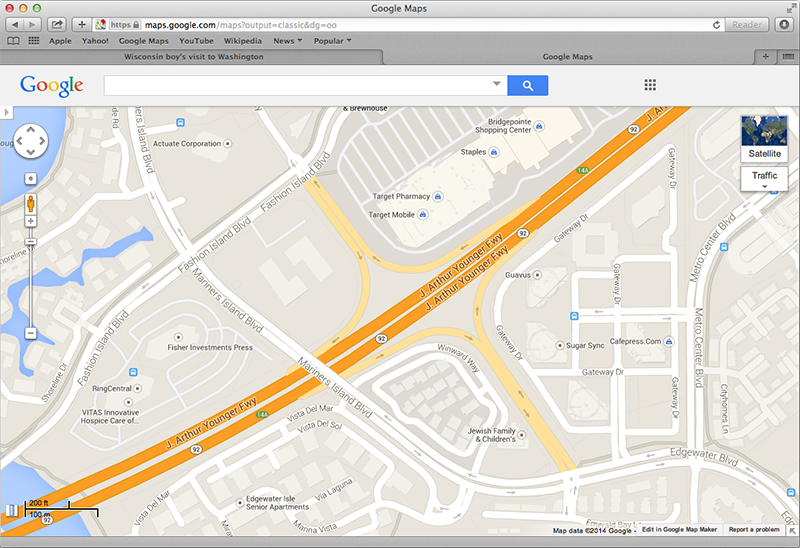Reload the page with the refresh icon
This screenshot has height=548, width=800.
coord(716,24)
